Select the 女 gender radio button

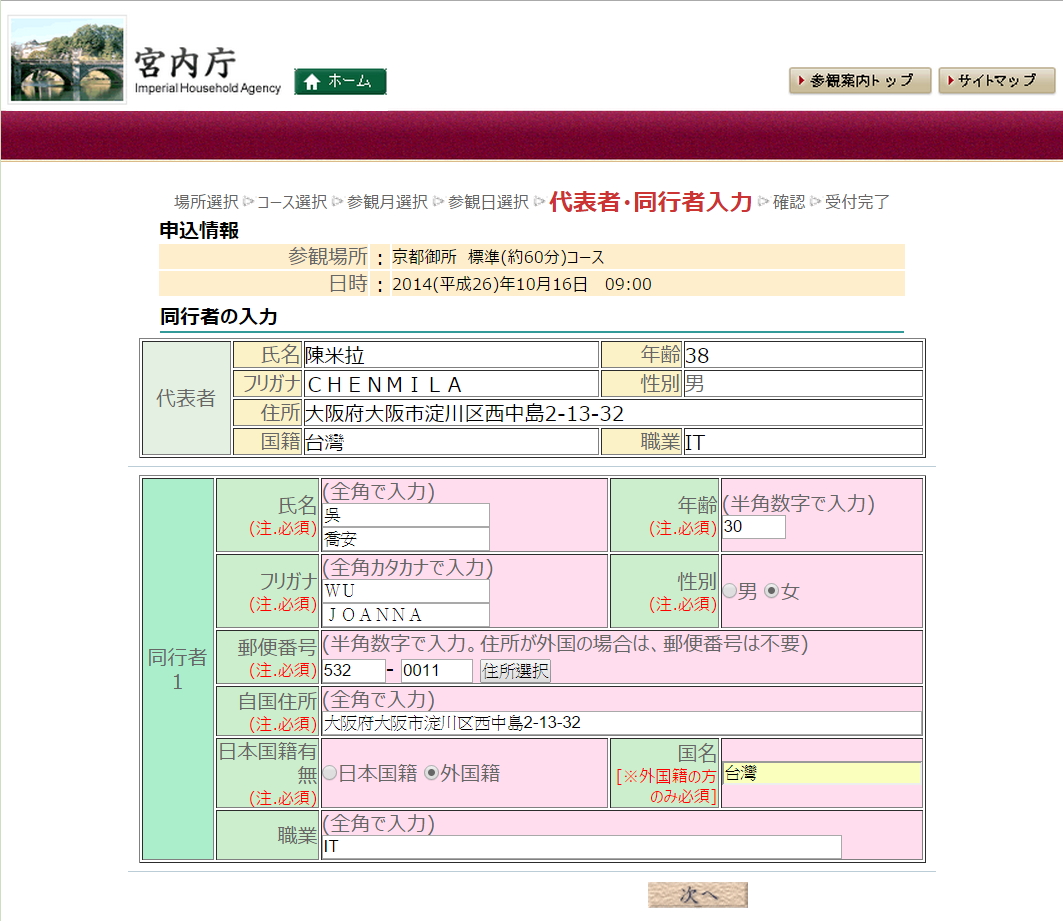771,592
